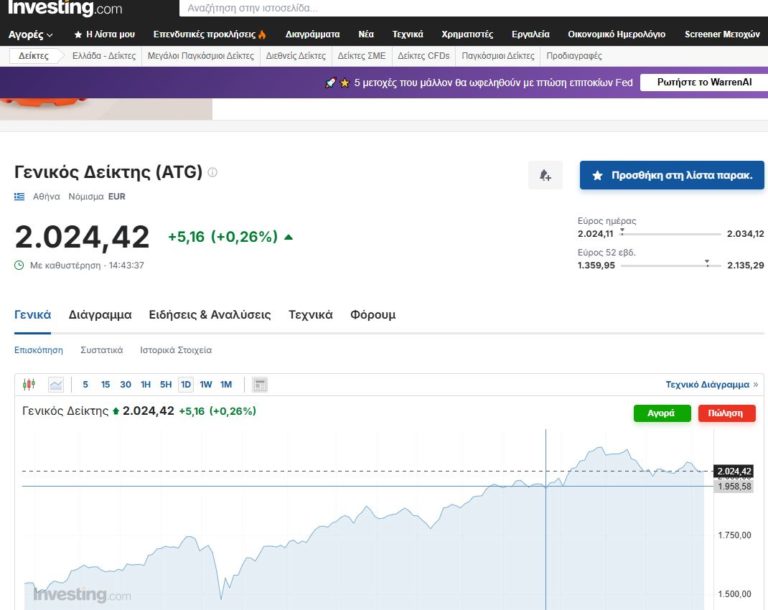
Task: Expand the Αγορές dropdown menu
Action: [30, 34]
